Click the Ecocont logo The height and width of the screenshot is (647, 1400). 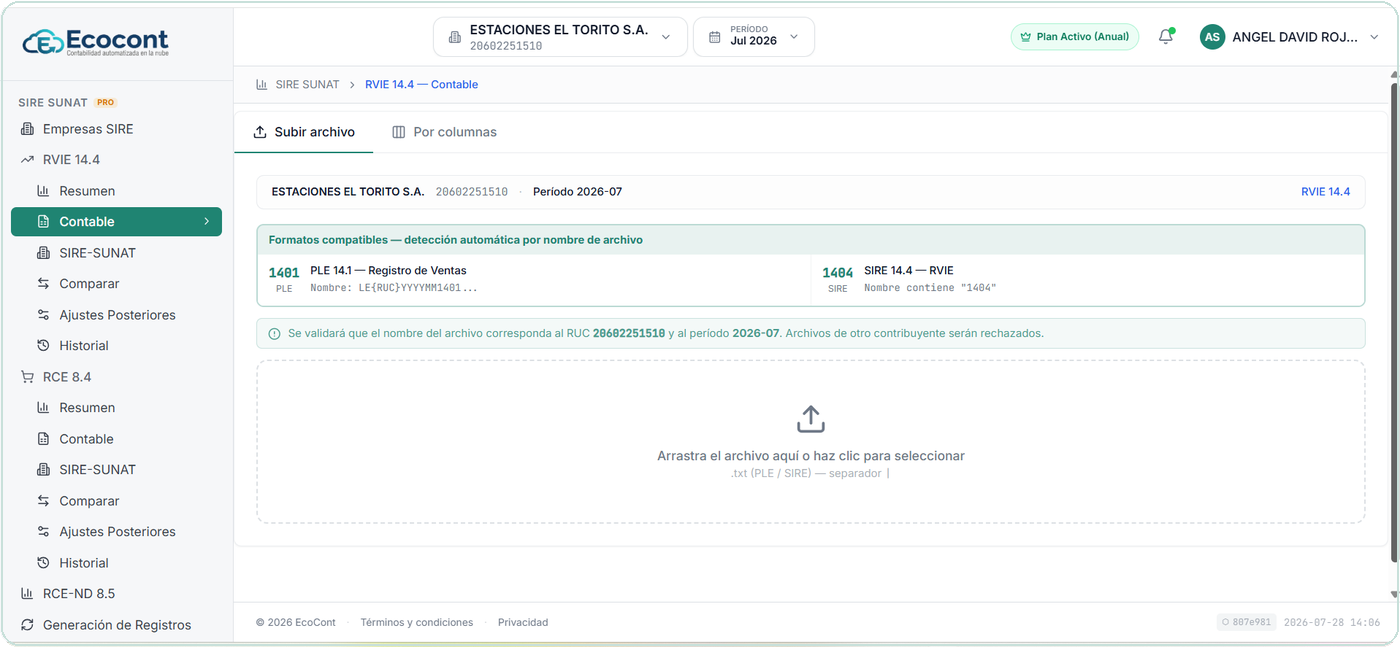95,42
